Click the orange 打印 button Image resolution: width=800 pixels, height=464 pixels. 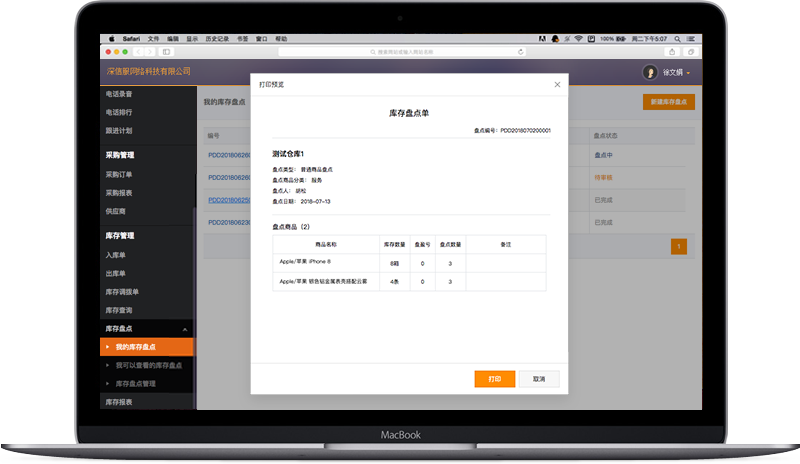tap(495, 380)
